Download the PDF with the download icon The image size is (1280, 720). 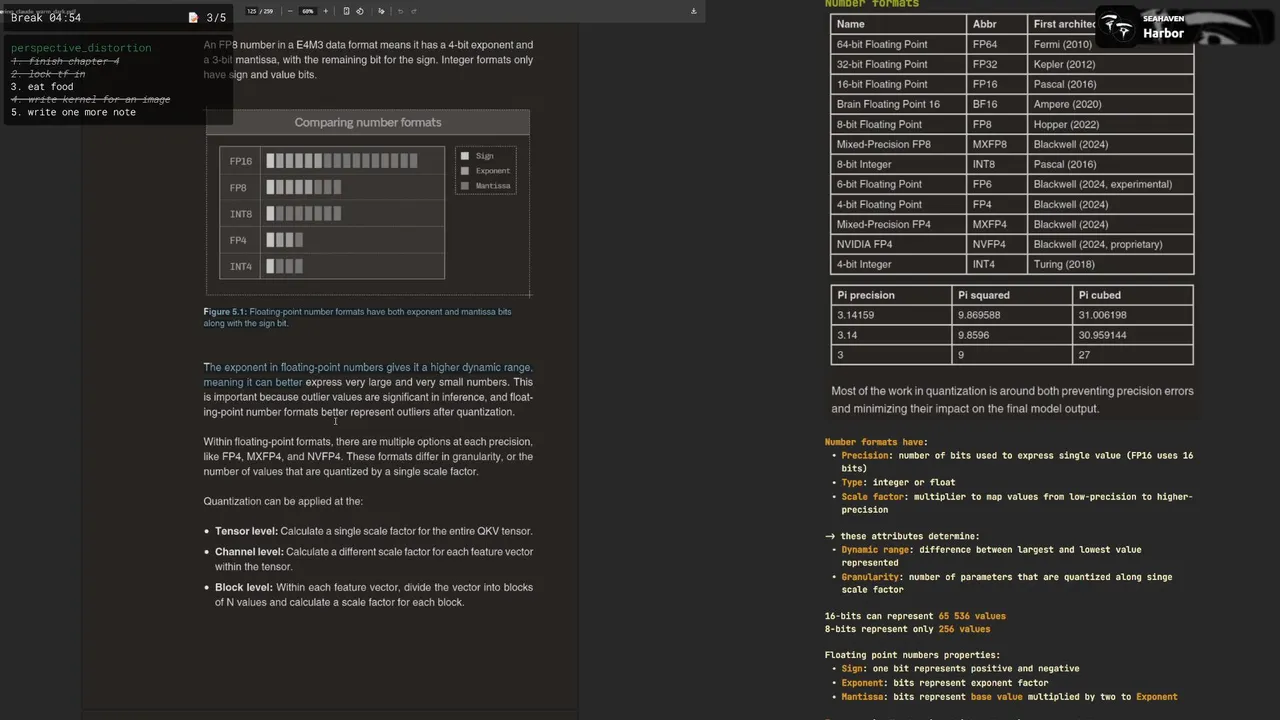point(693,11)
